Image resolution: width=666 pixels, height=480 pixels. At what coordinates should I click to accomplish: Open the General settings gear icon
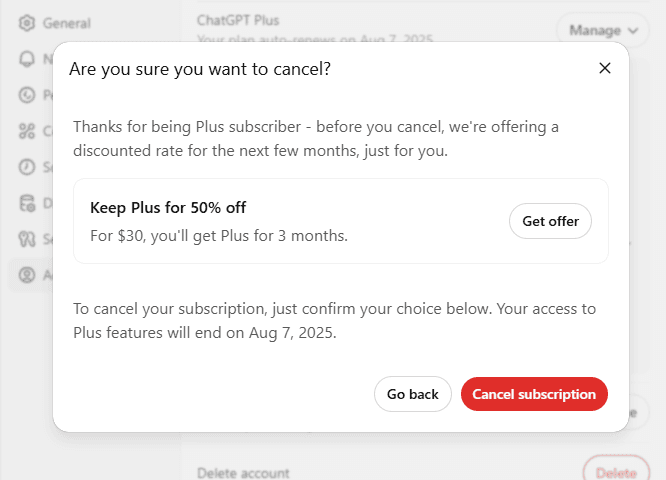coord(27,23)
